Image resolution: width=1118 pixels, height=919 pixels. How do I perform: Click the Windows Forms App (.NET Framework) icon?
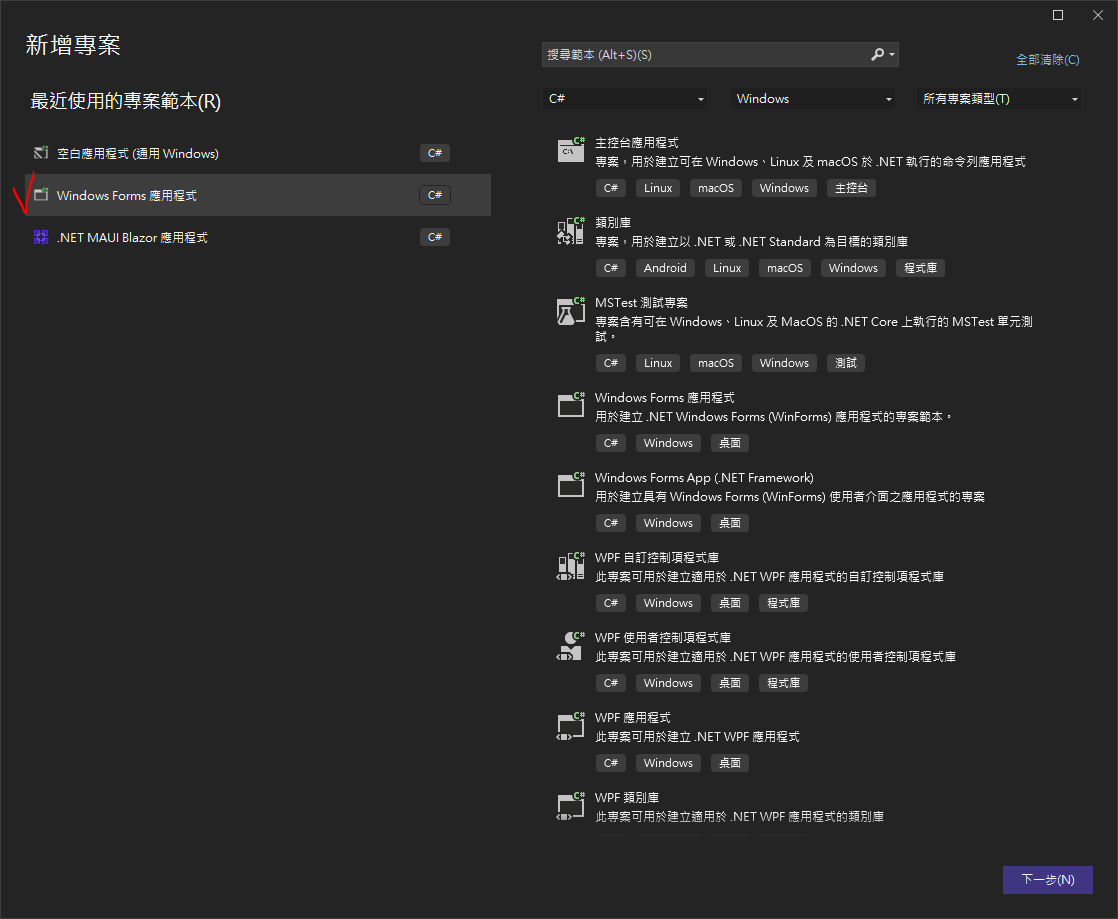coord(570,485)
